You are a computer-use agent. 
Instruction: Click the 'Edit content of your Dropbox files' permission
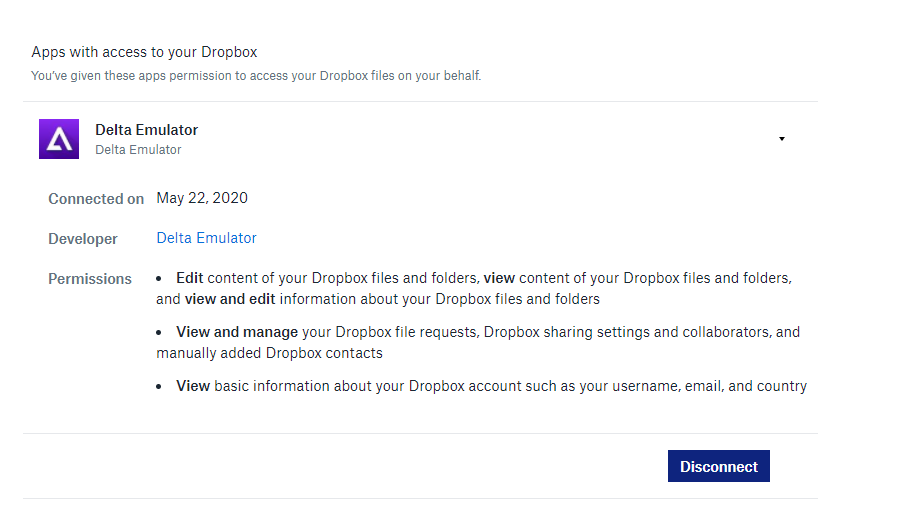coord(474,288)
